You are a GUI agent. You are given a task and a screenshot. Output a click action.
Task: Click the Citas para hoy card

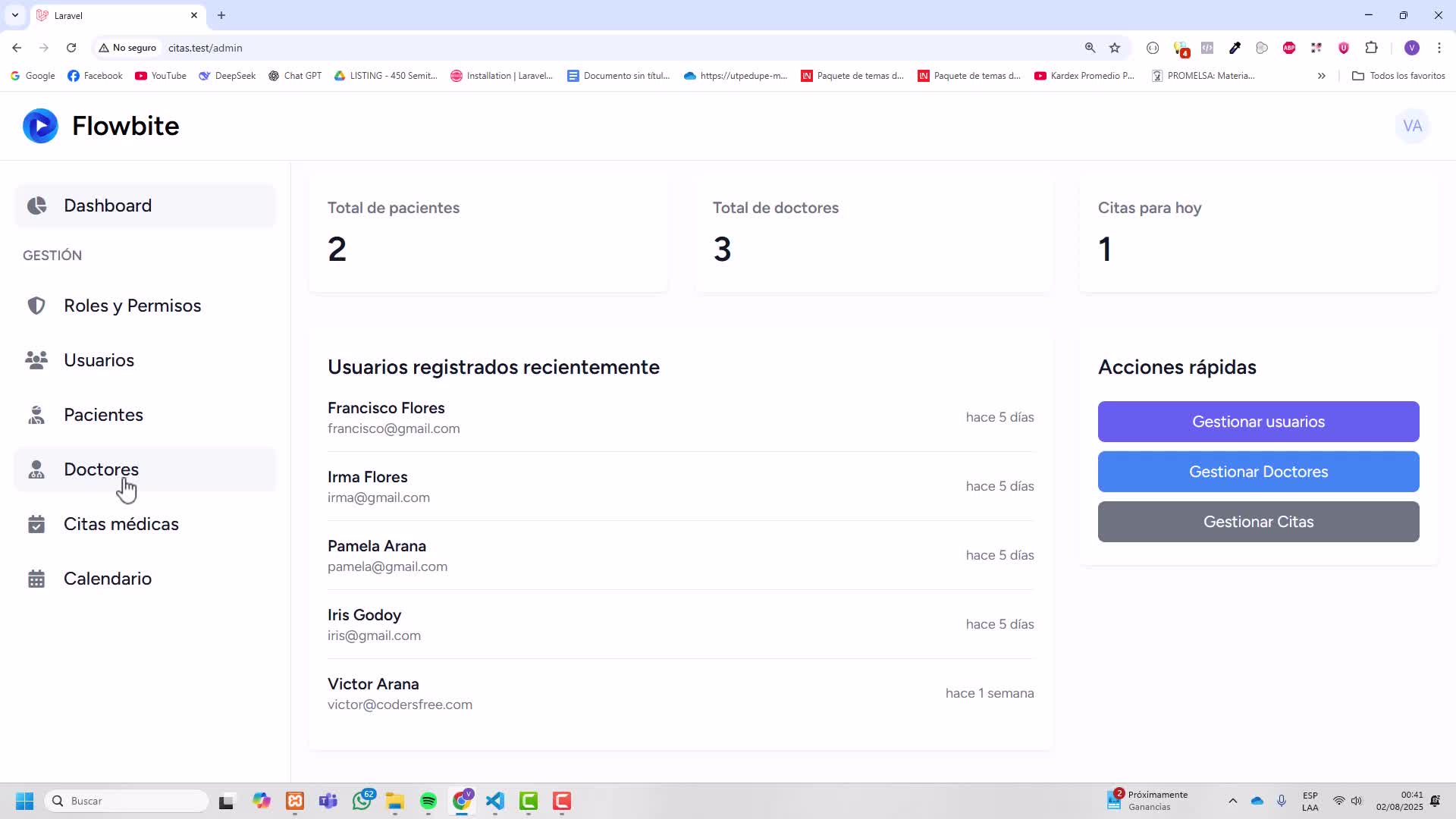tap(1258, 235)
